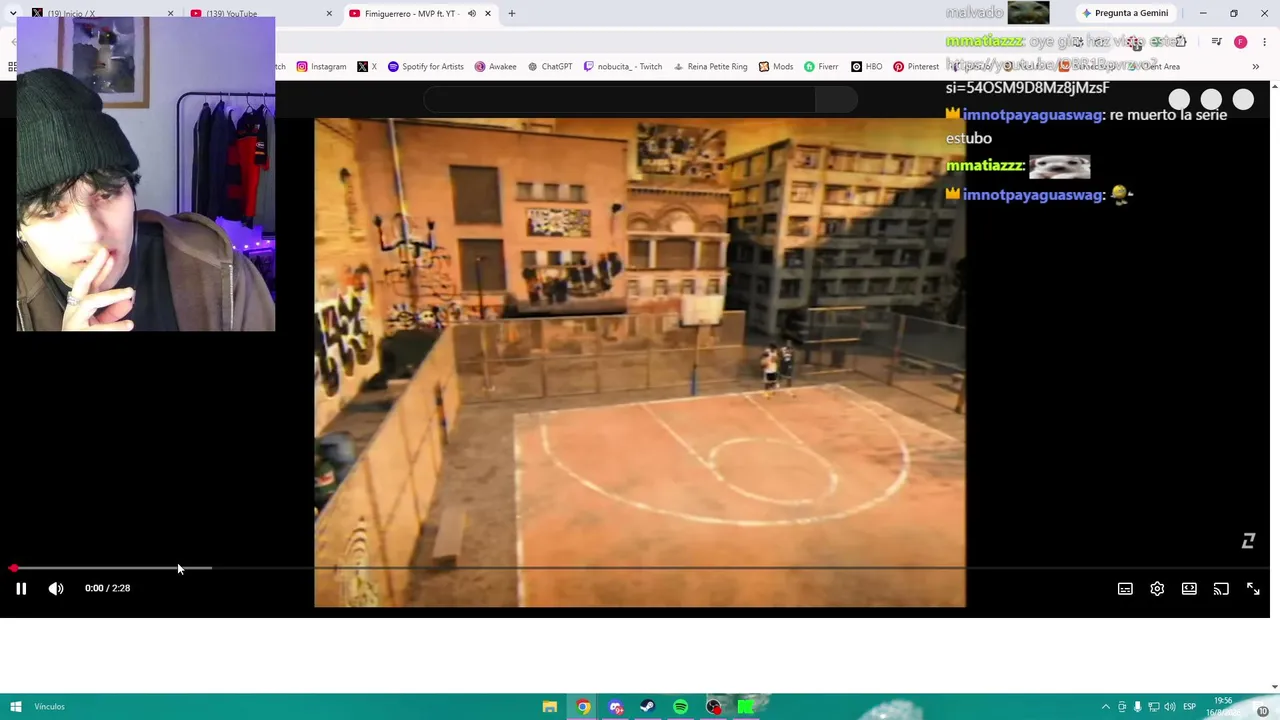Restore down the Chrome window
The width and height of the screenshot is (1280, 720).
pos(1234,13)
